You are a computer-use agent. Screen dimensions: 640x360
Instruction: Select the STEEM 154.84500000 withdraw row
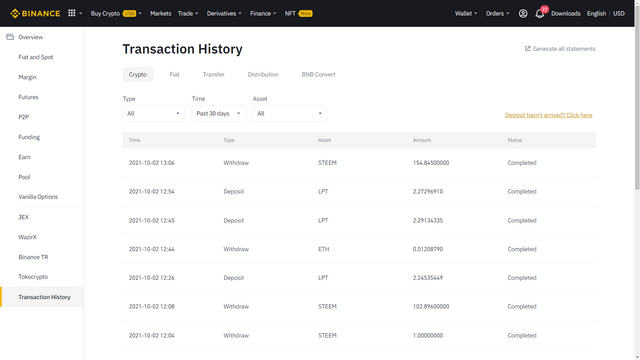tap(359, 163)
